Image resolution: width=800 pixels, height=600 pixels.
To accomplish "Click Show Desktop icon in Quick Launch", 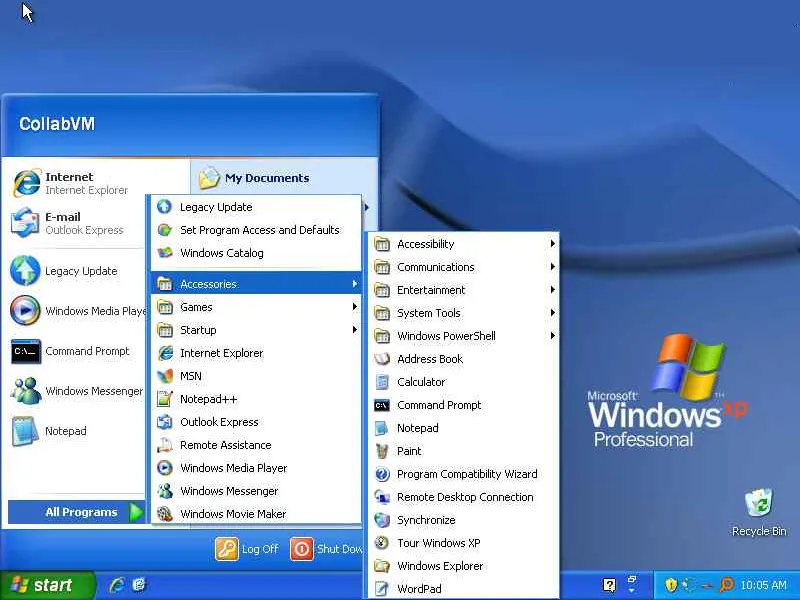I will click(139, 585).
